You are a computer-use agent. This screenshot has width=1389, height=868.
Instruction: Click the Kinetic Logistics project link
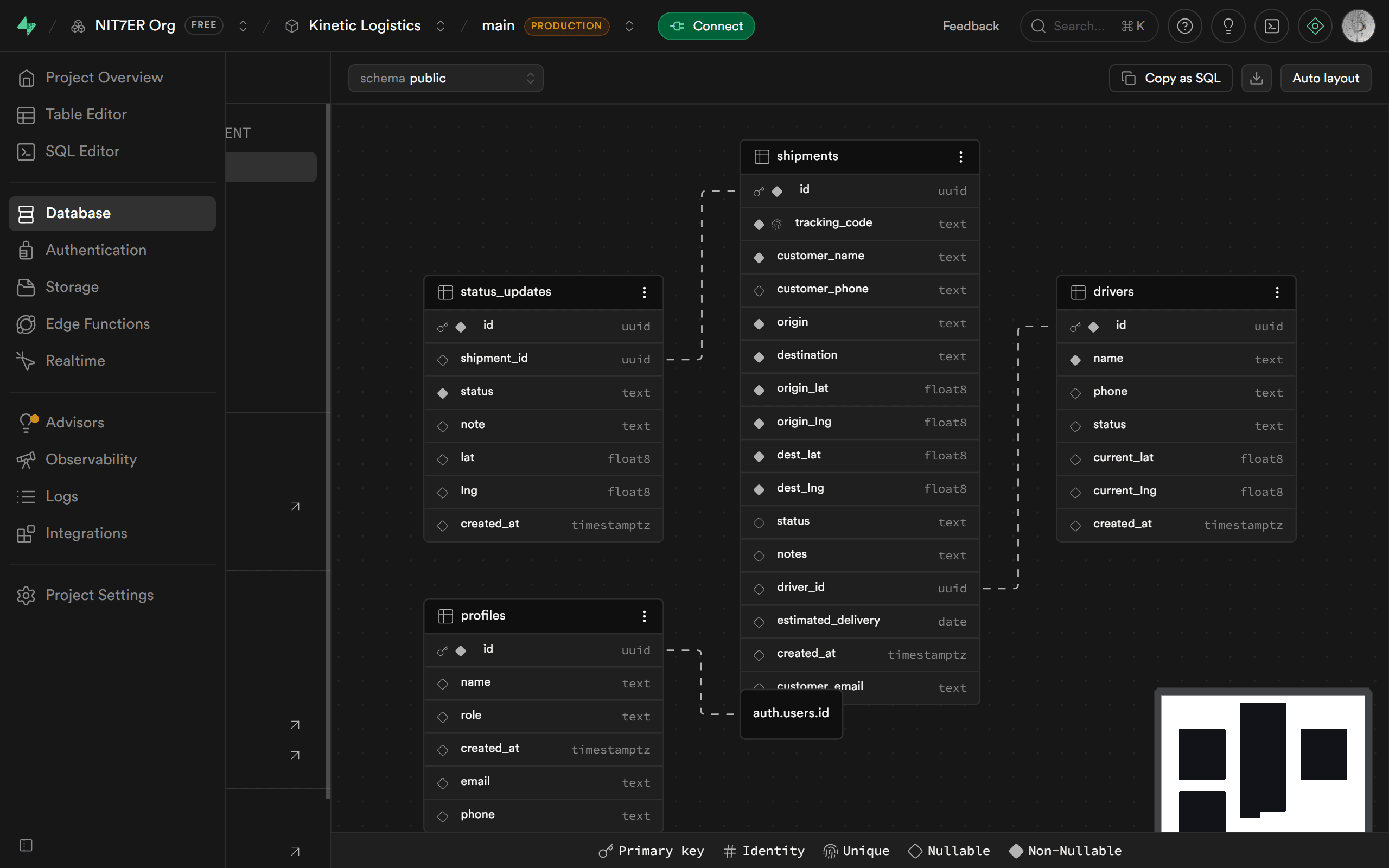click(365, 26)
